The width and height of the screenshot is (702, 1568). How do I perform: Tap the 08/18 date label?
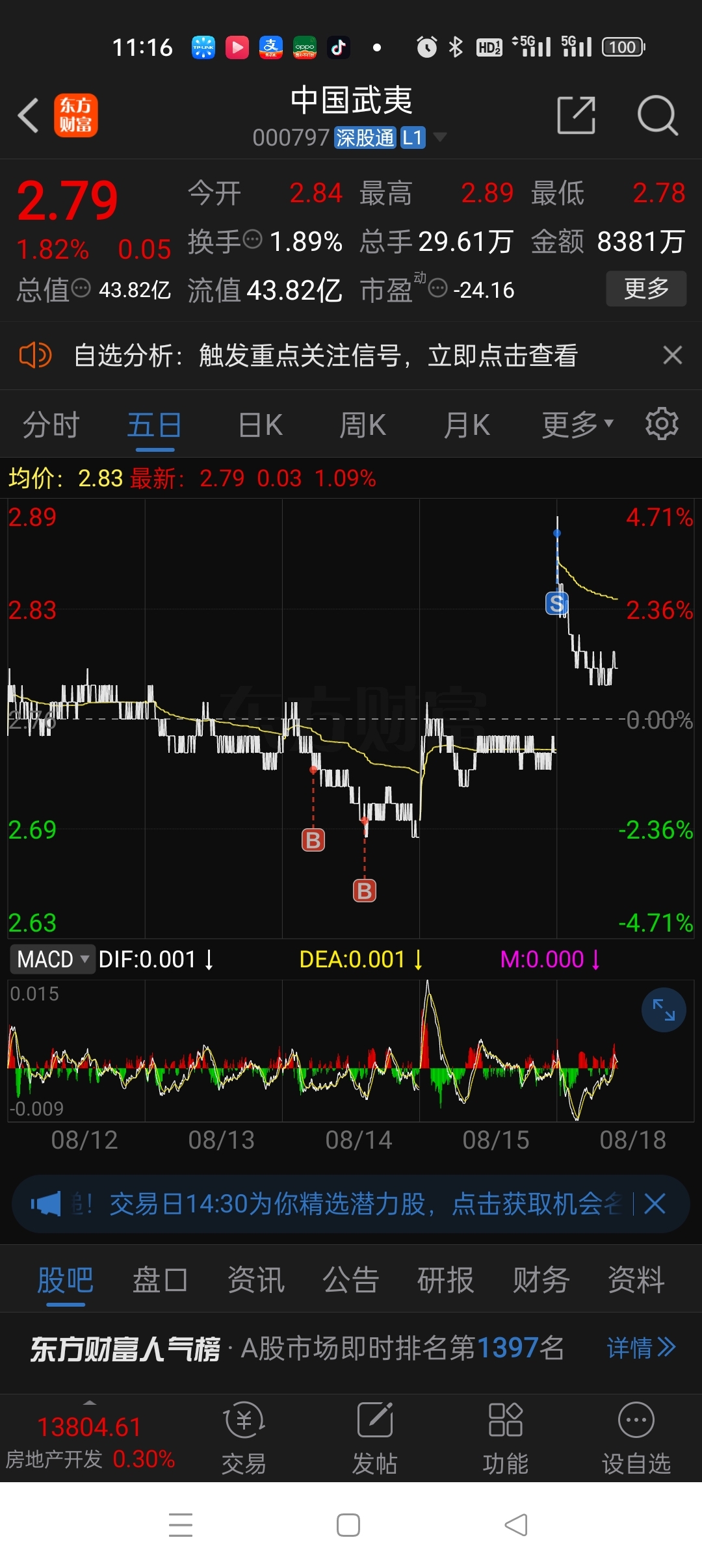tap(632, 1140)
